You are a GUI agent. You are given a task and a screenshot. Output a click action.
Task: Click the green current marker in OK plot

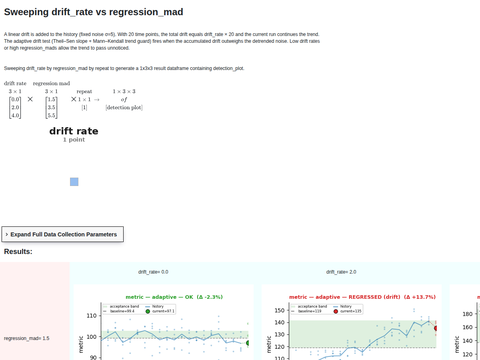pyautogui.click(x=248, y=343)
